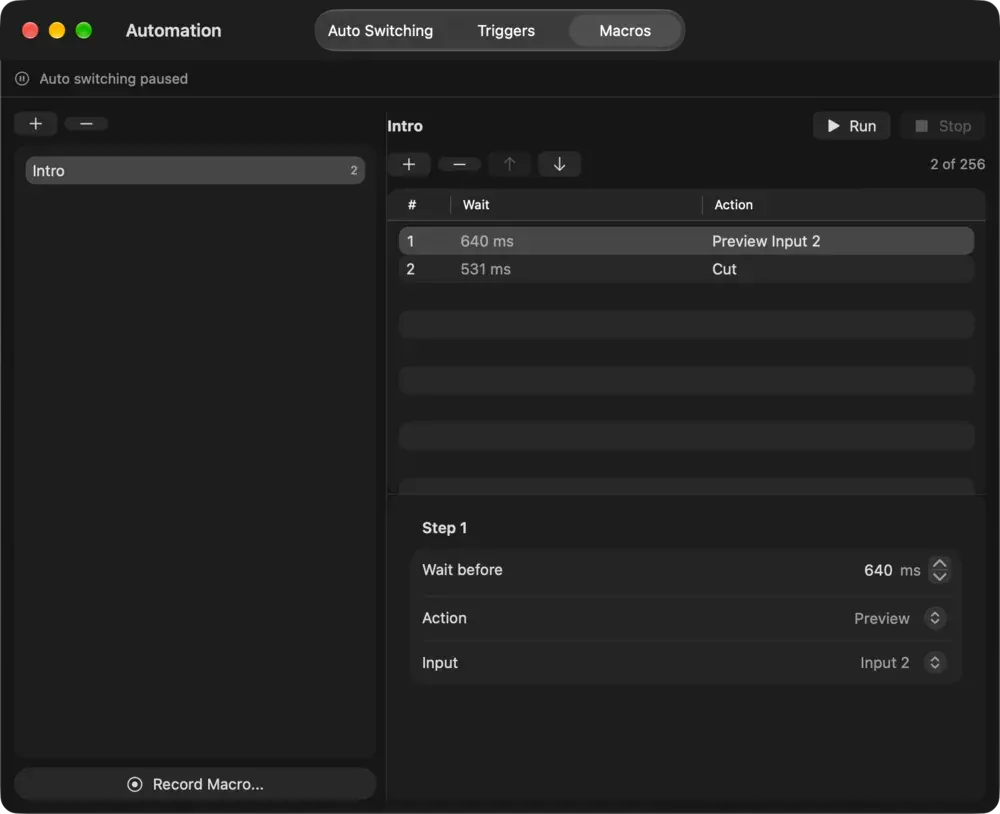Open the Action dropdown showing Preview

point(899,618)
